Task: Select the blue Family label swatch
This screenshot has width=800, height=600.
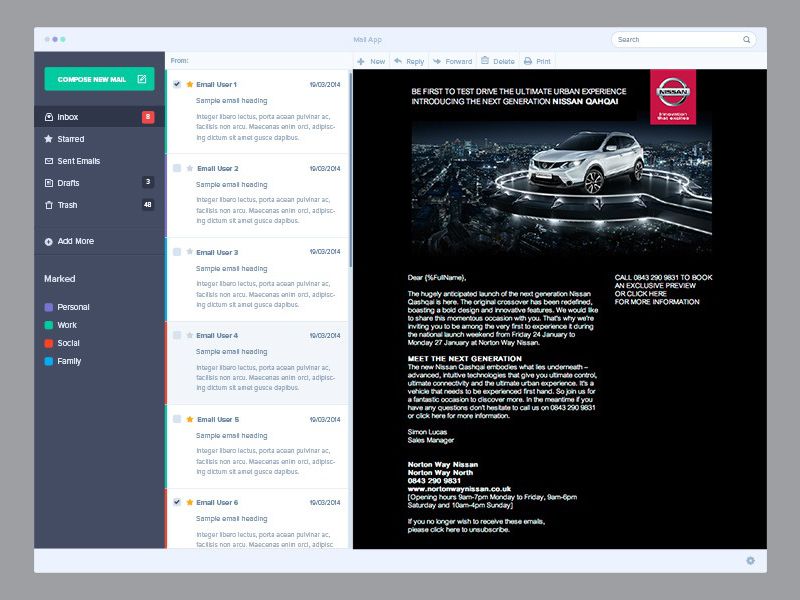Action: pyautogui.click(x=48, y=361)
